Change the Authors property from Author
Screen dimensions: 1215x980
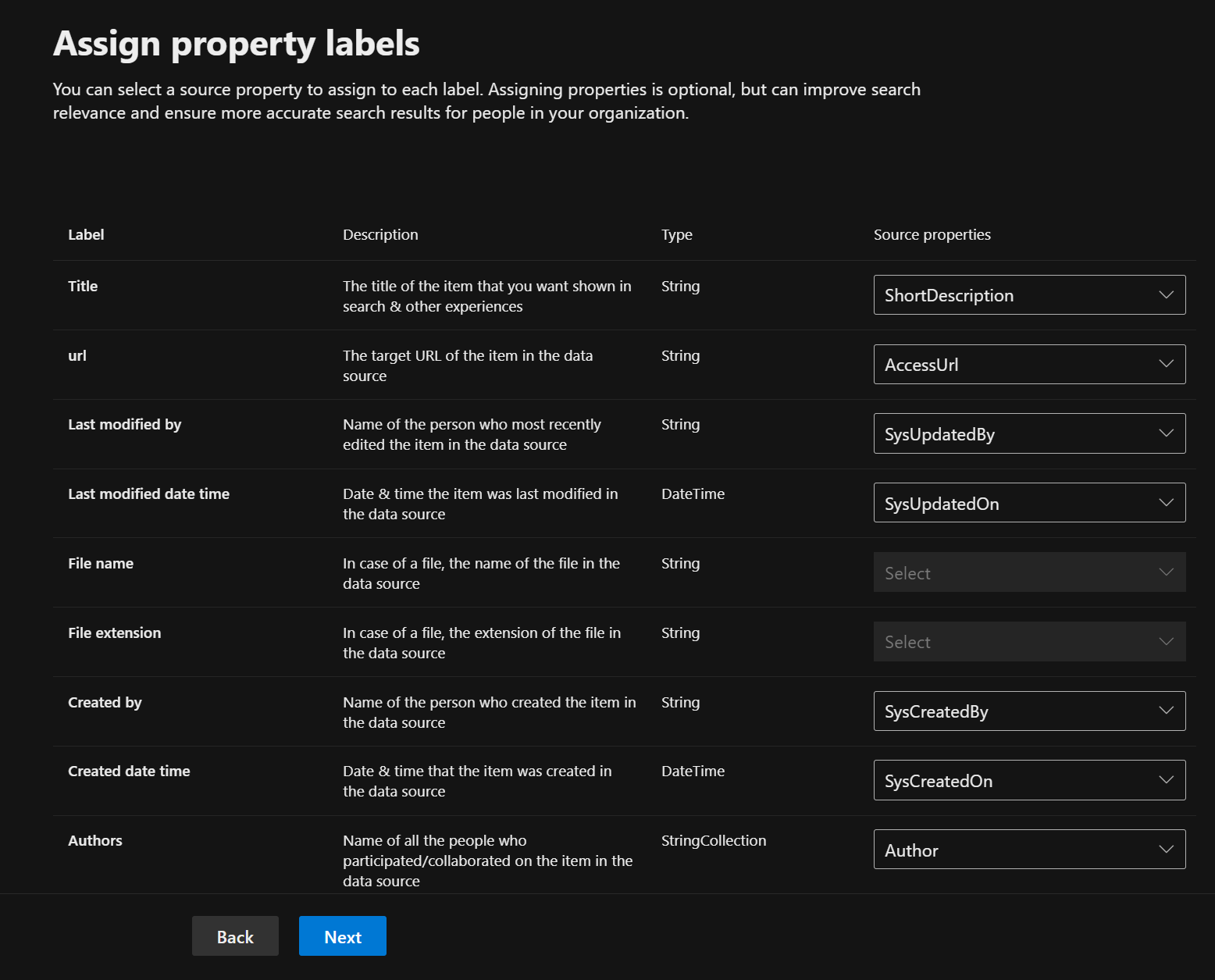pyautogui.click(x=1029, y=850)
